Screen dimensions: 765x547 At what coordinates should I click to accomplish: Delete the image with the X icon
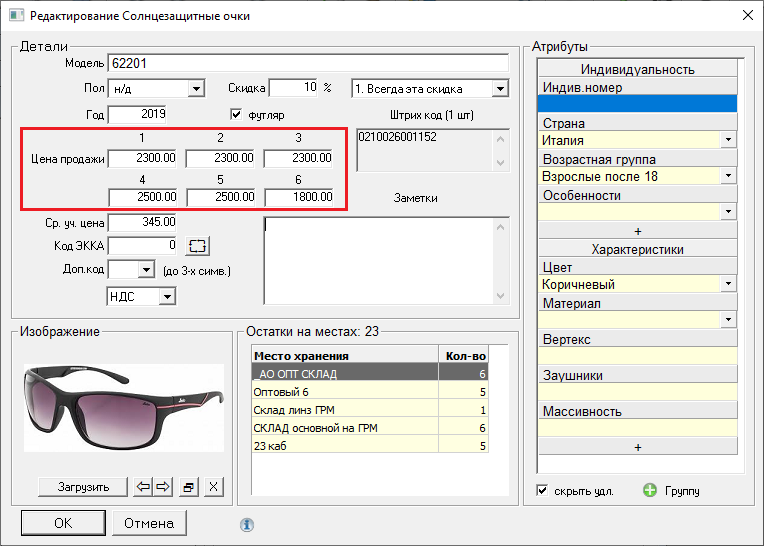click(213, 487)
